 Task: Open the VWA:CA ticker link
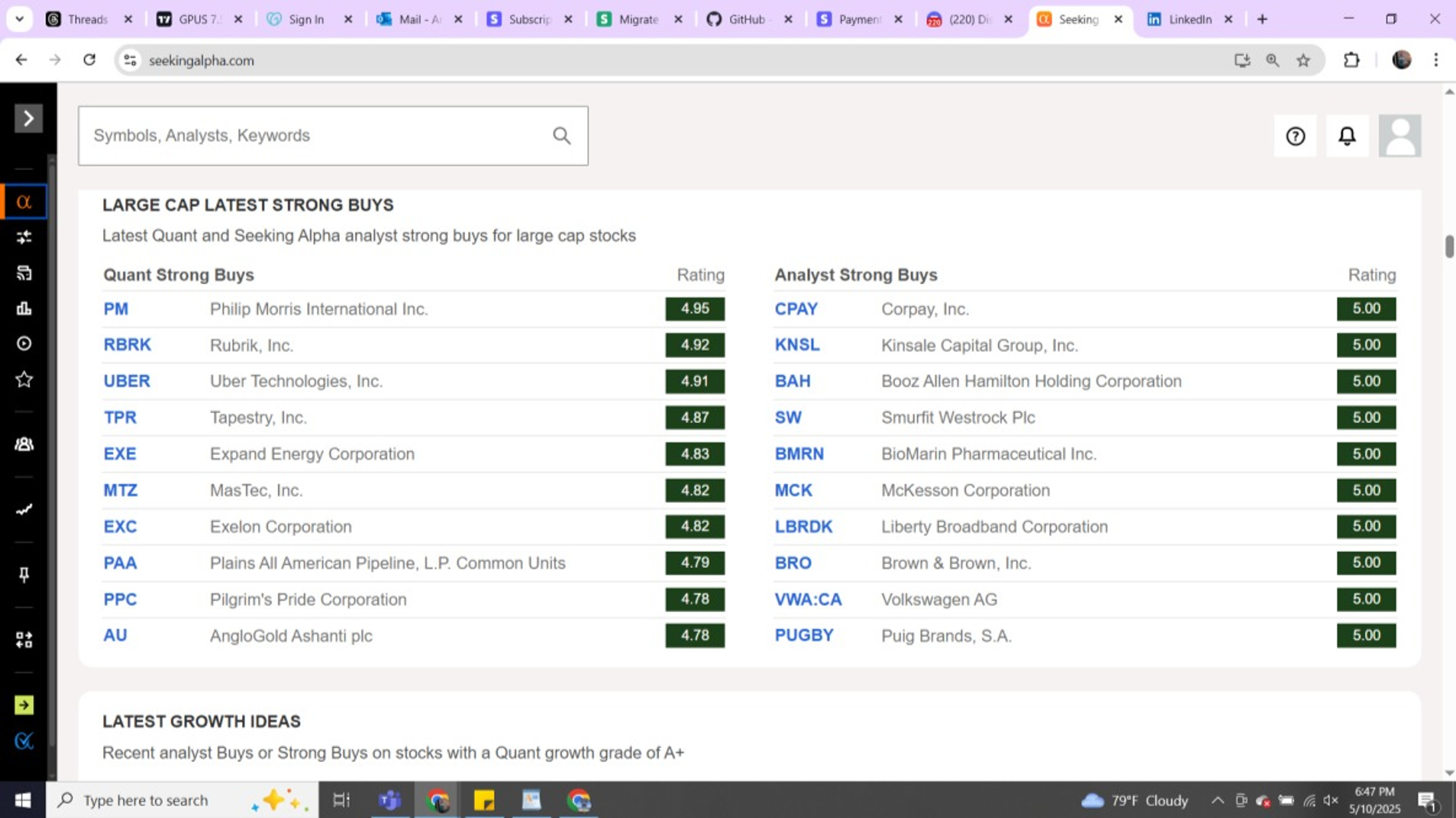pyautogui.click(x=808, y=600)
